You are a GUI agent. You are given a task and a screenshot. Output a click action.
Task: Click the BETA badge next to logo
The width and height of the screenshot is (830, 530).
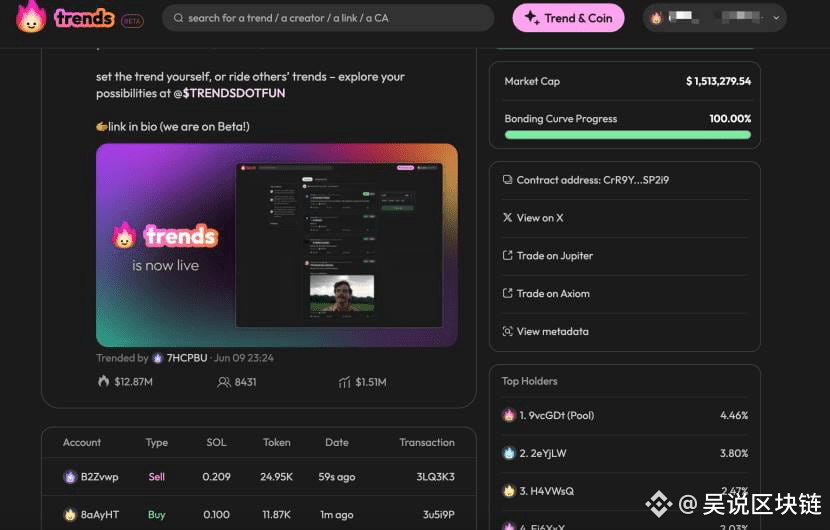pos(132,21)
